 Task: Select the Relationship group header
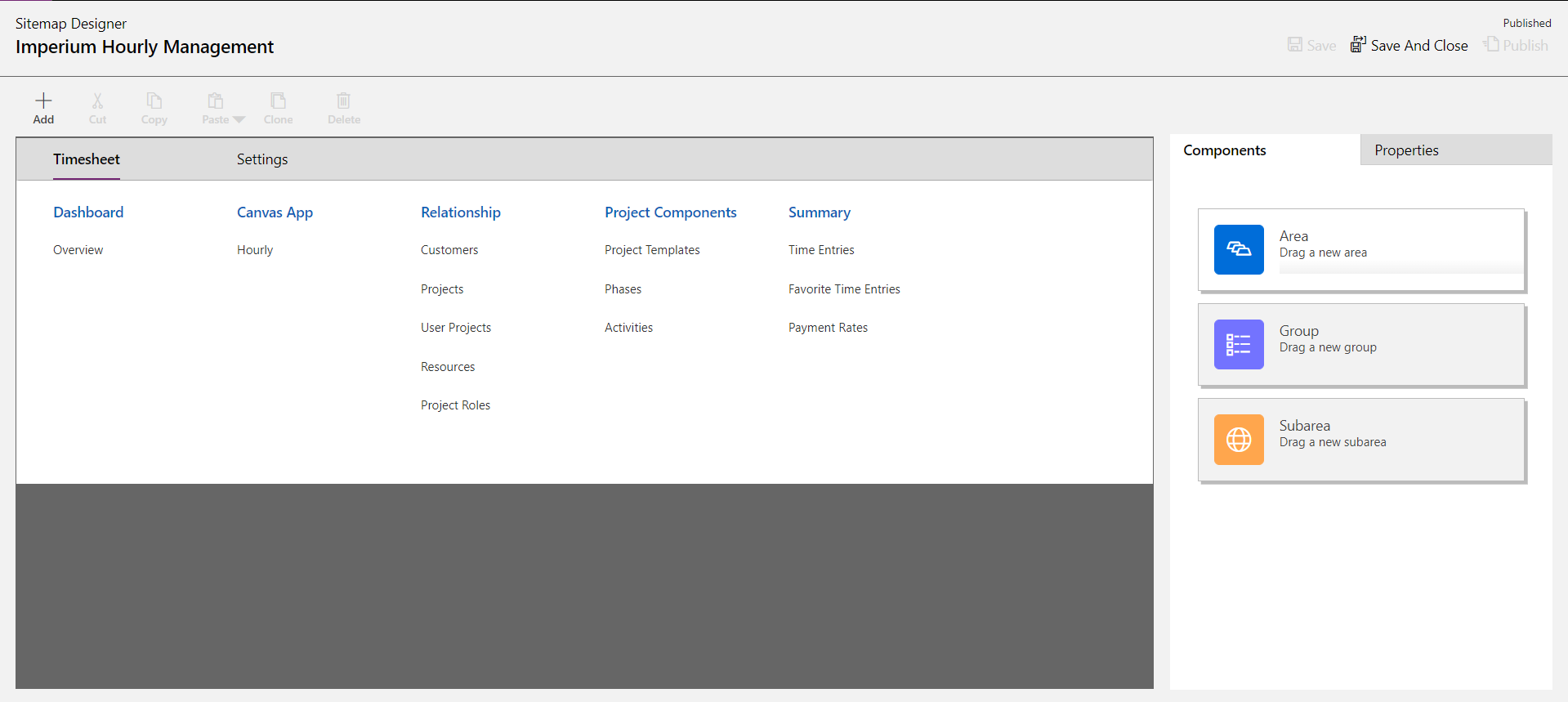point(460,212)
